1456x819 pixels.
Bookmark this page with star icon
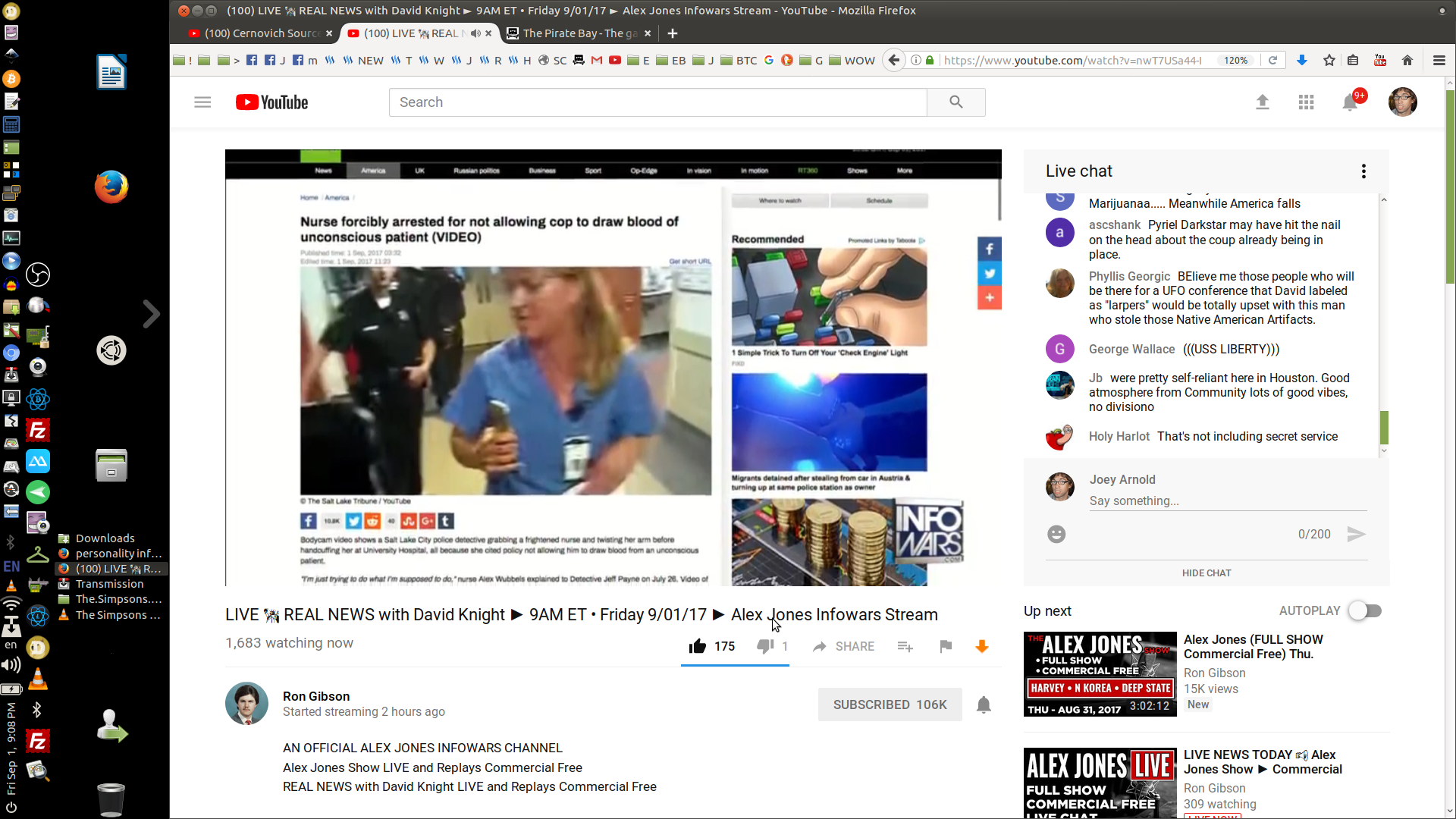[x=1329, y=60]
